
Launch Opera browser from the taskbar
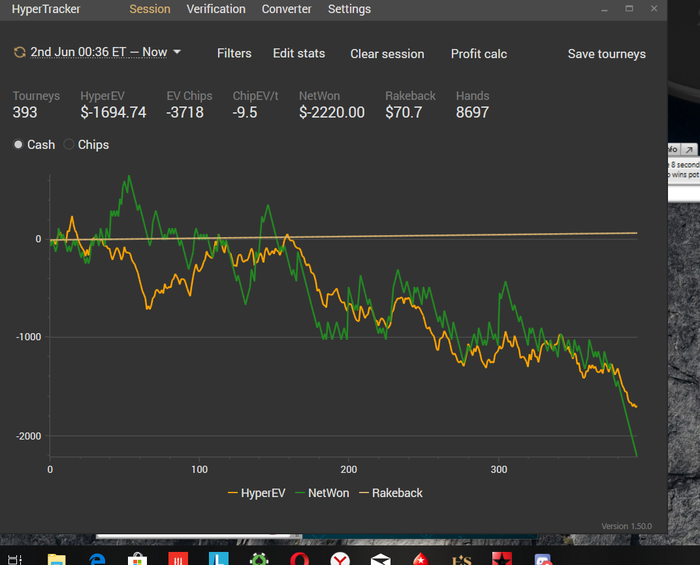tap(299, 559)
